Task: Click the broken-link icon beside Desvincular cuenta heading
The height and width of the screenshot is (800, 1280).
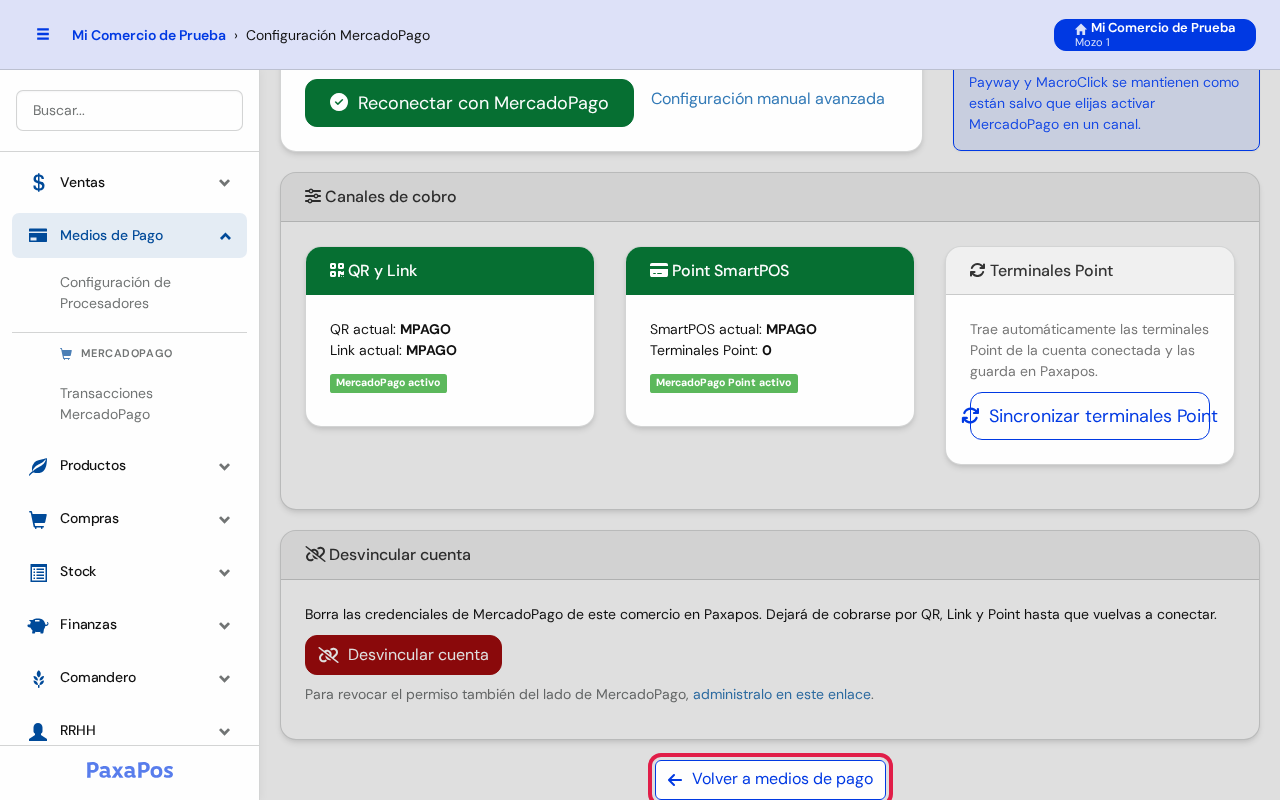Action: (315, 554)
